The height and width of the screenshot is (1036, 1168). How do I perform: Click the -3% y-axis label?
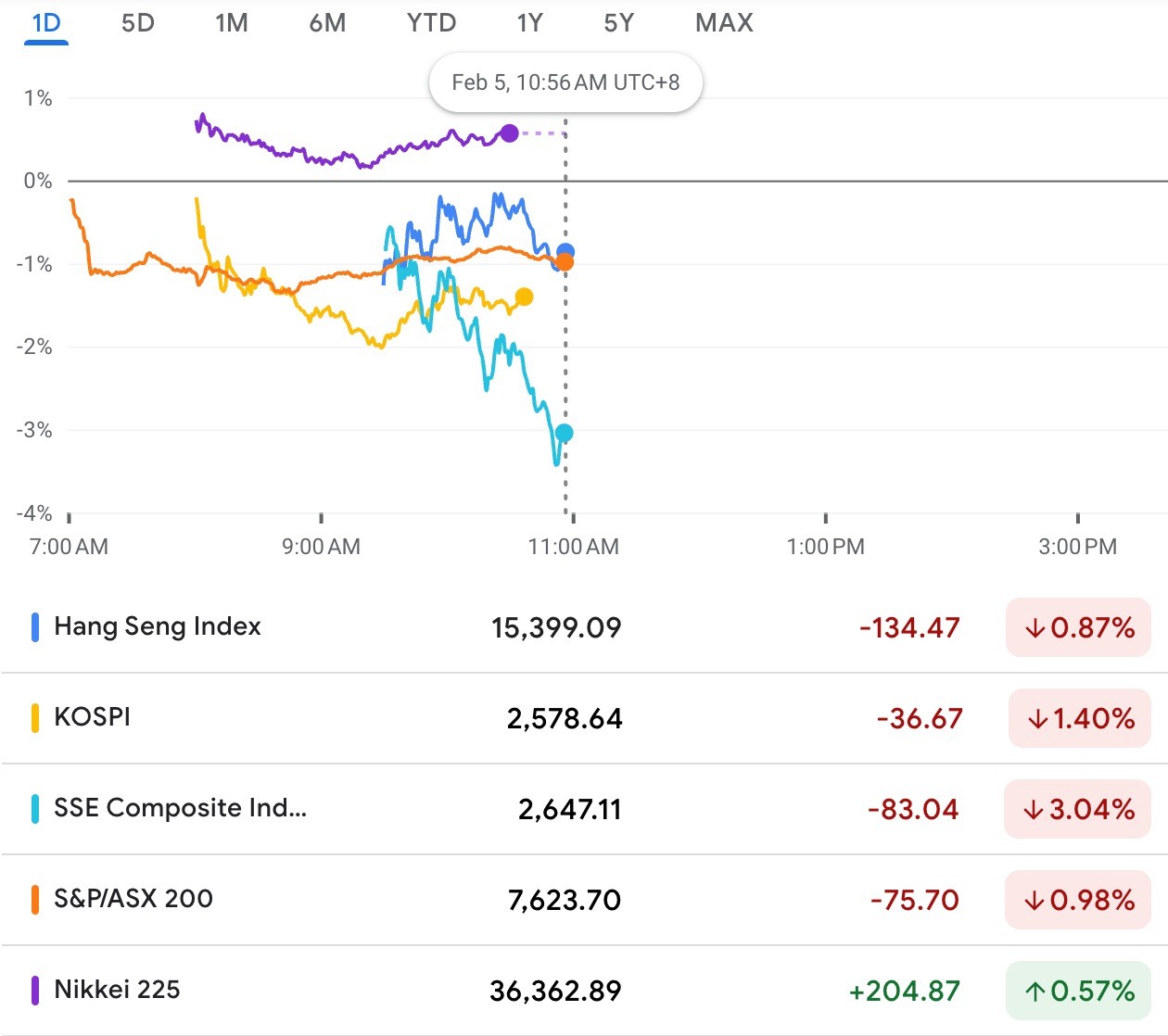[34, 430]
